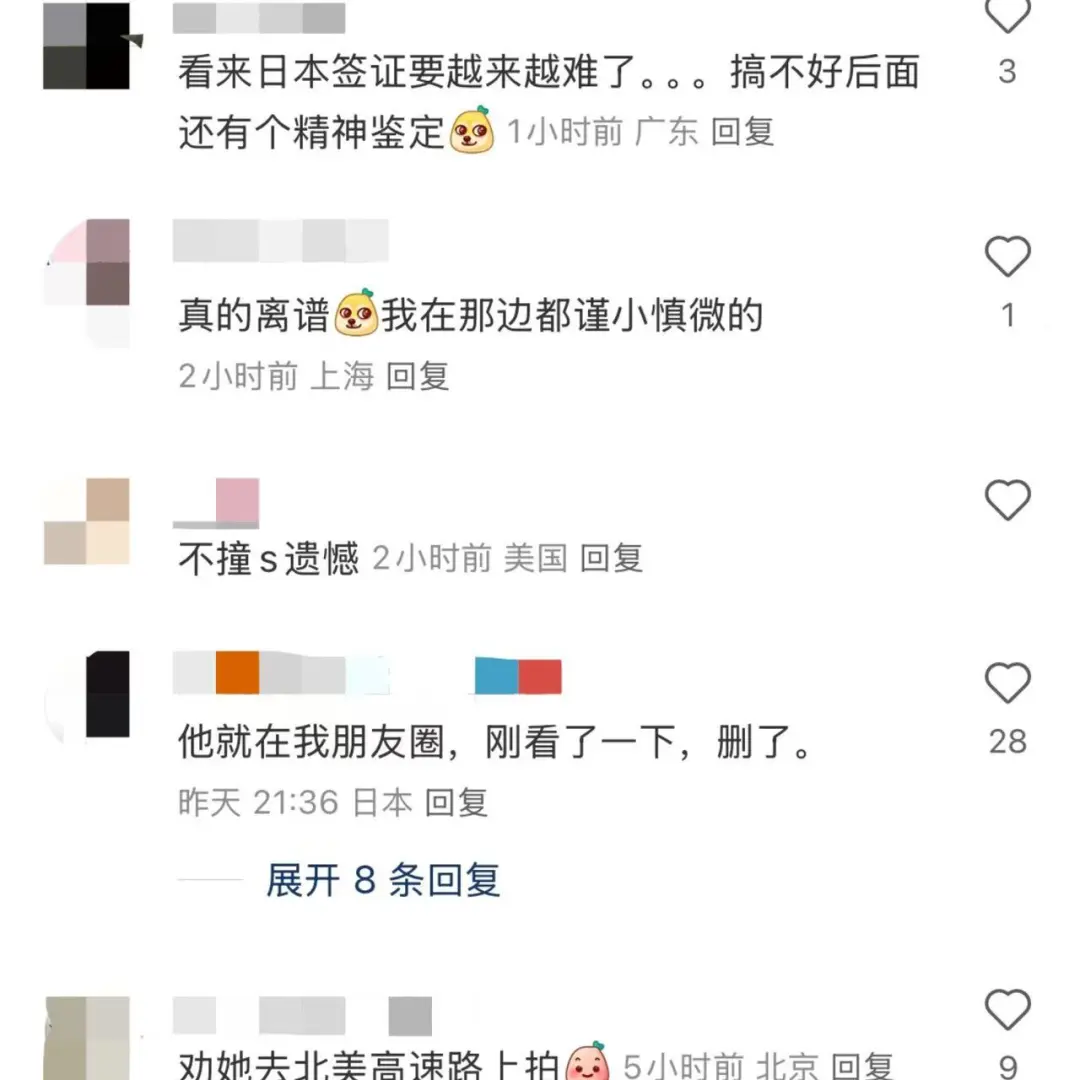
Task: Open avatar of the 广东 commenter
Action: point(87,45)
